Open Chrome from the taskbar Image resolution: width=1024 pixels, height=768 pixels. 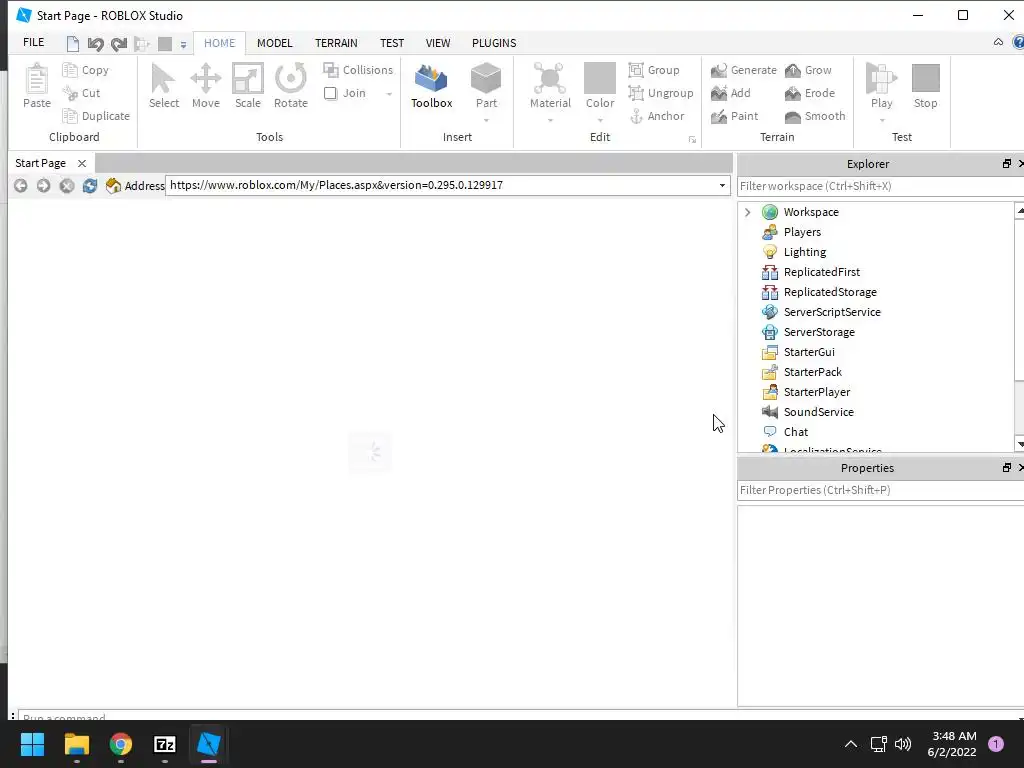pos(121,744)
